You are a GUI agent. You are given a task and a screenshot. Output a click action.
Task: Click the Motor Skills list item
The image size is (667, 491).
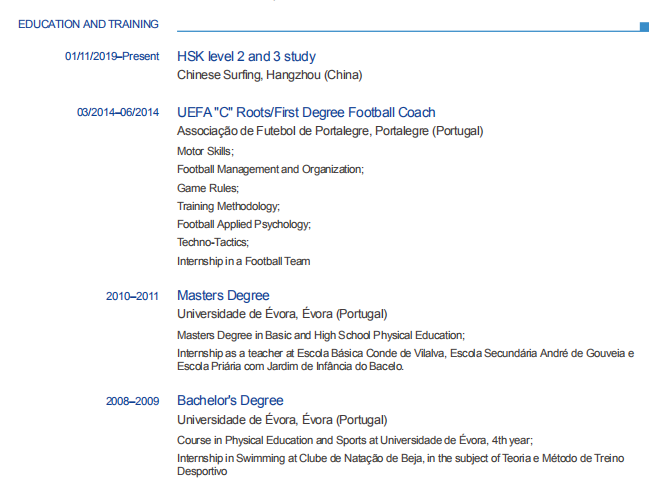pos(205,151)
